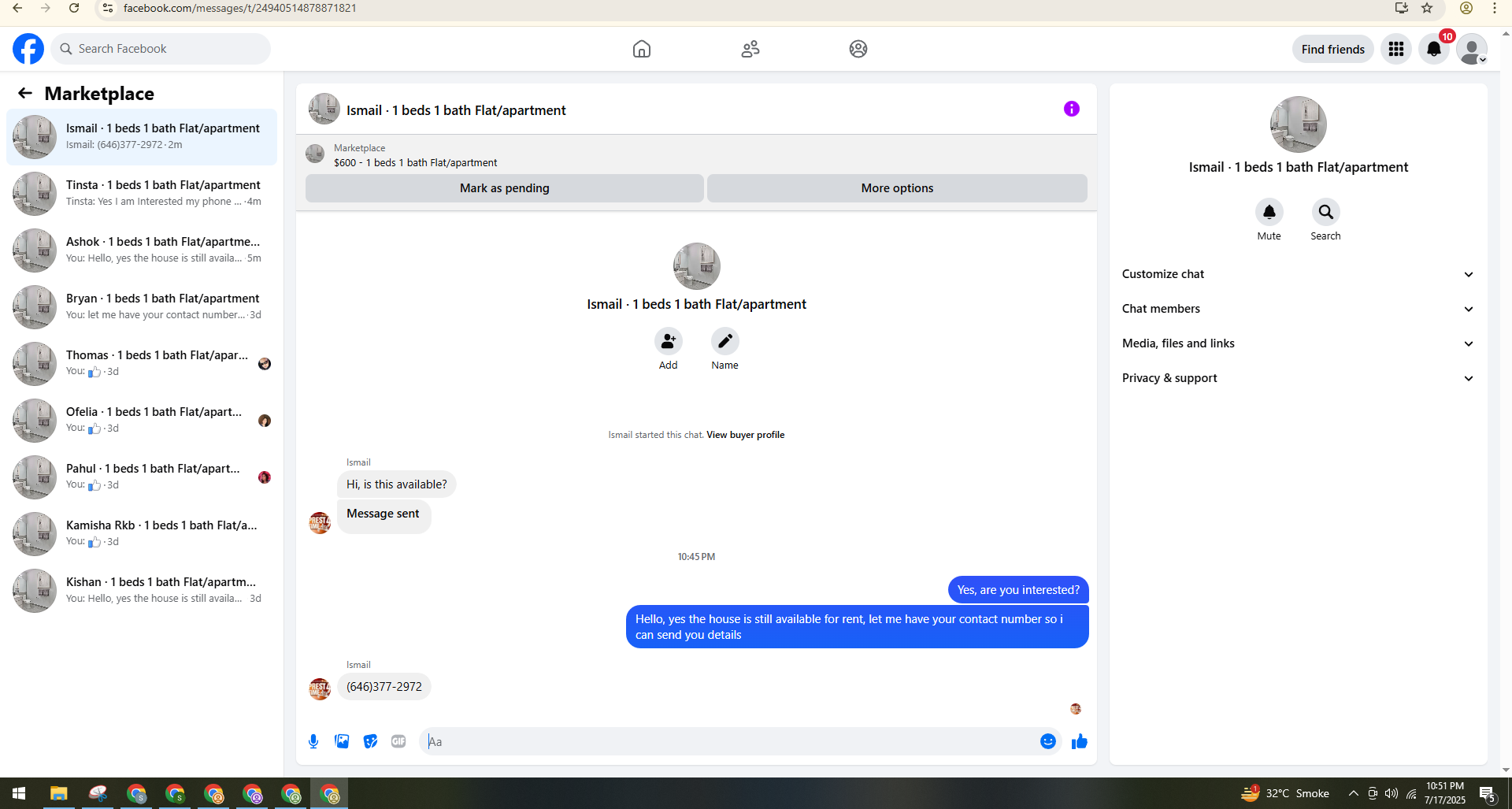Click Find friends button
1512x809 pixels.
[1332, 49]
